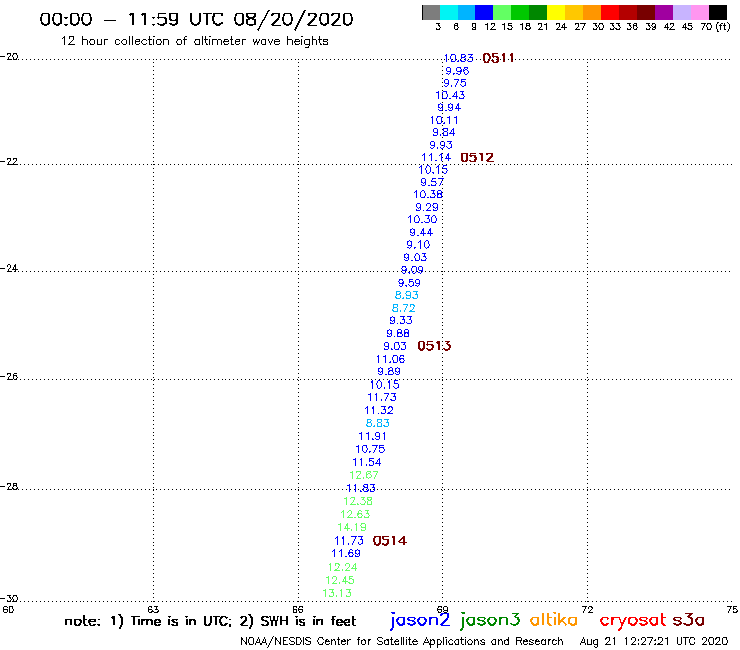Screen dimensions: 740x650
Task: Click the wave height value 11.06
Action: tap(390, 359)
